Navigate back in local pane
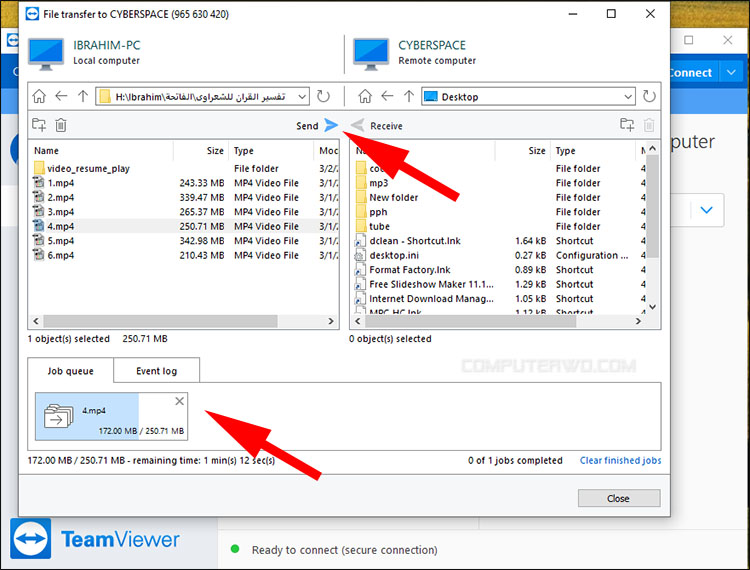750x570 pixels. (61, 96)
